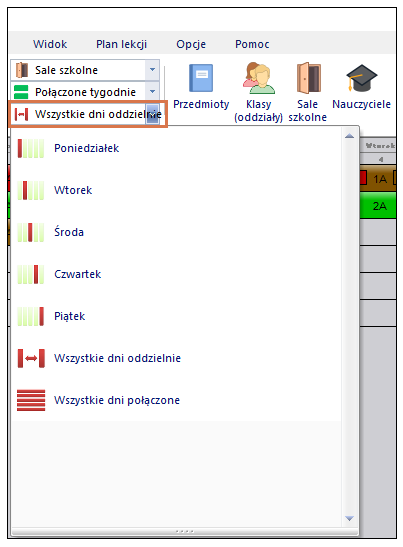Collapse the Wszystkie dni oddzielnie dropdown
The height and width of the screenshot is (547, 403).
[152, 114]
